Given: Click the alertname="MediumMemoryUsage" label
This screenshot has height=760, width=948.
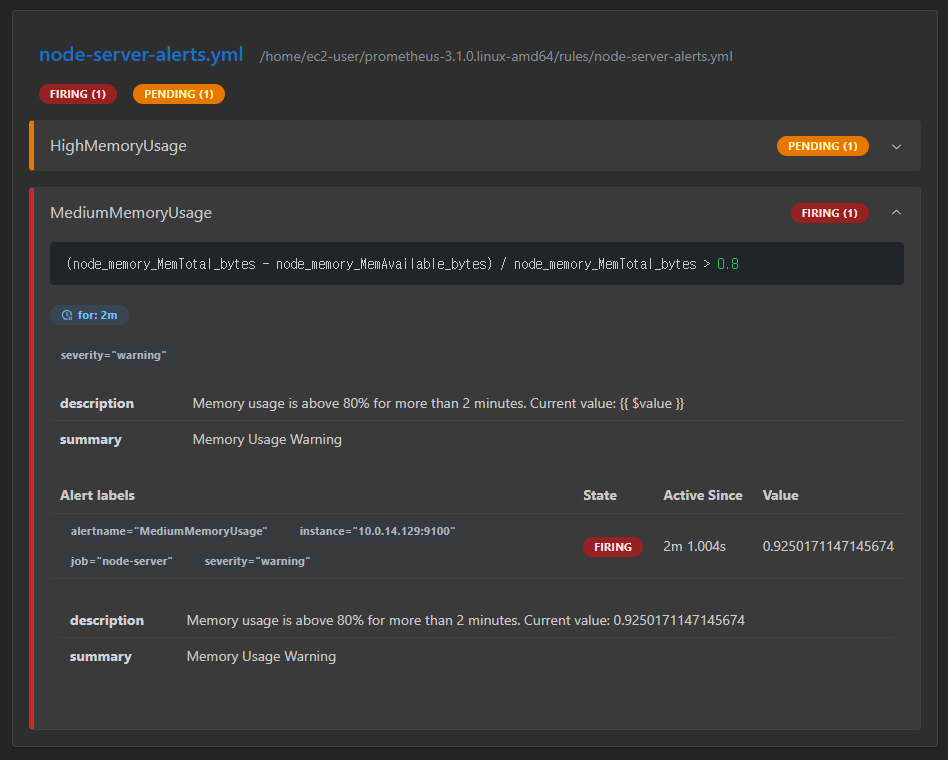Looking at the screenshot, I should (169, 531).
